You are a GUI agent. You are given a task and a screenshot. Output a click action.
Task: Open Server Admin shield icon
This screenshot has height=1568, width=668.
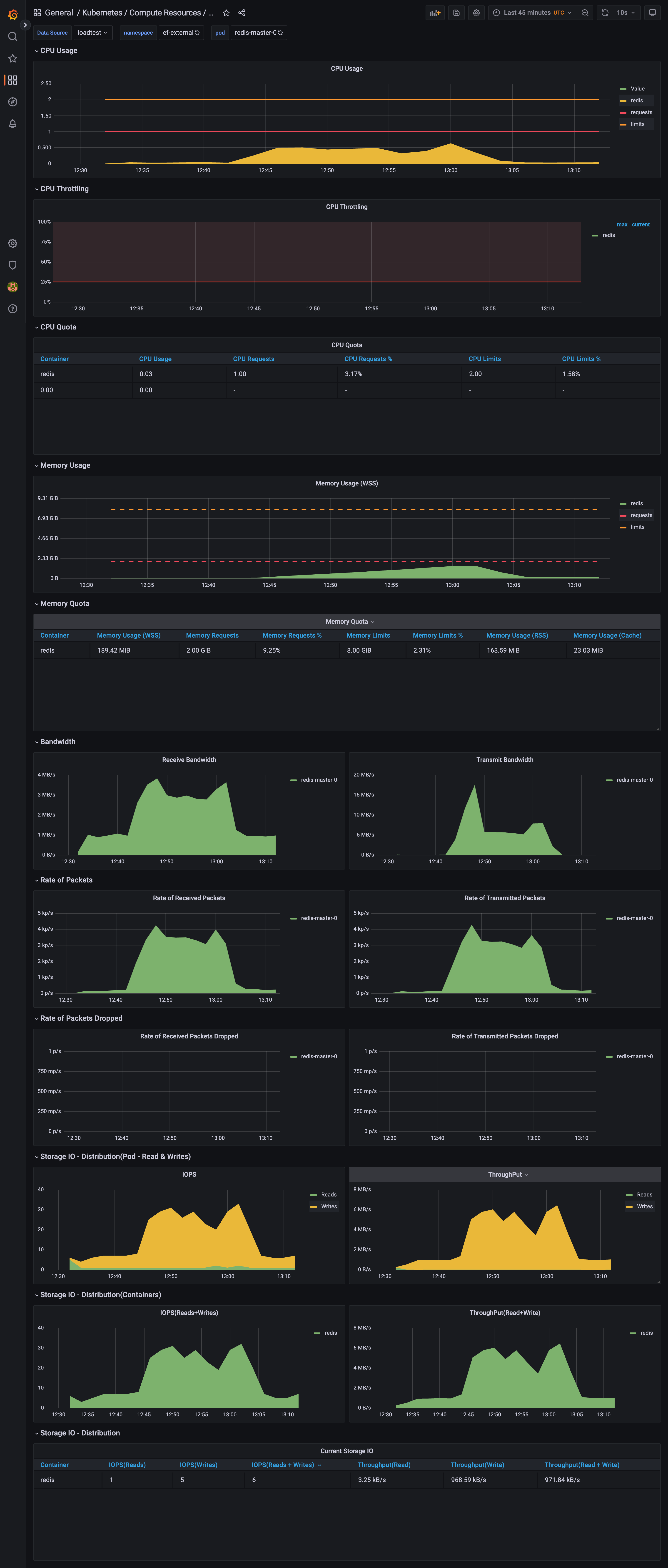tap(12, 265)
